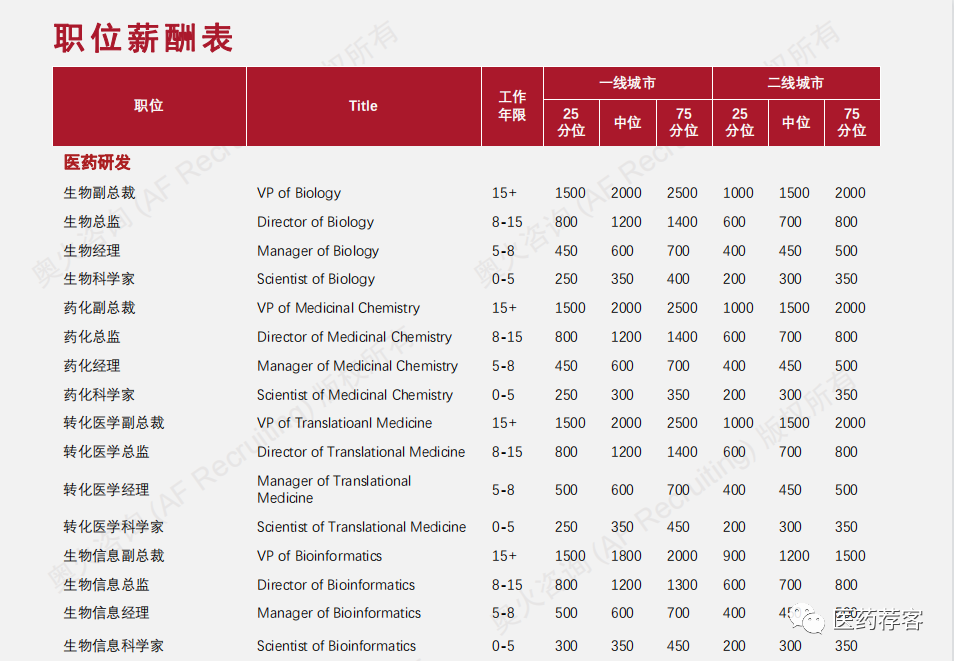Image resolution: width=954 pixels, height=661 pixels.
Task: Click 75分位 header under 一线城市
Action: point(684,122)
